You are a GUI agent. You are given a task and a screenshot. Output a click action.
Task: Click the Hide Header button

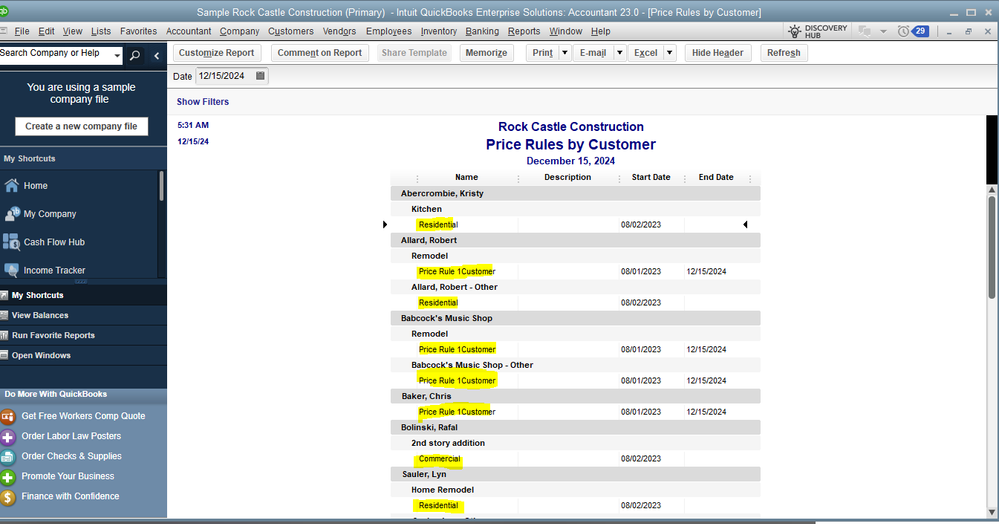(717, 53)
